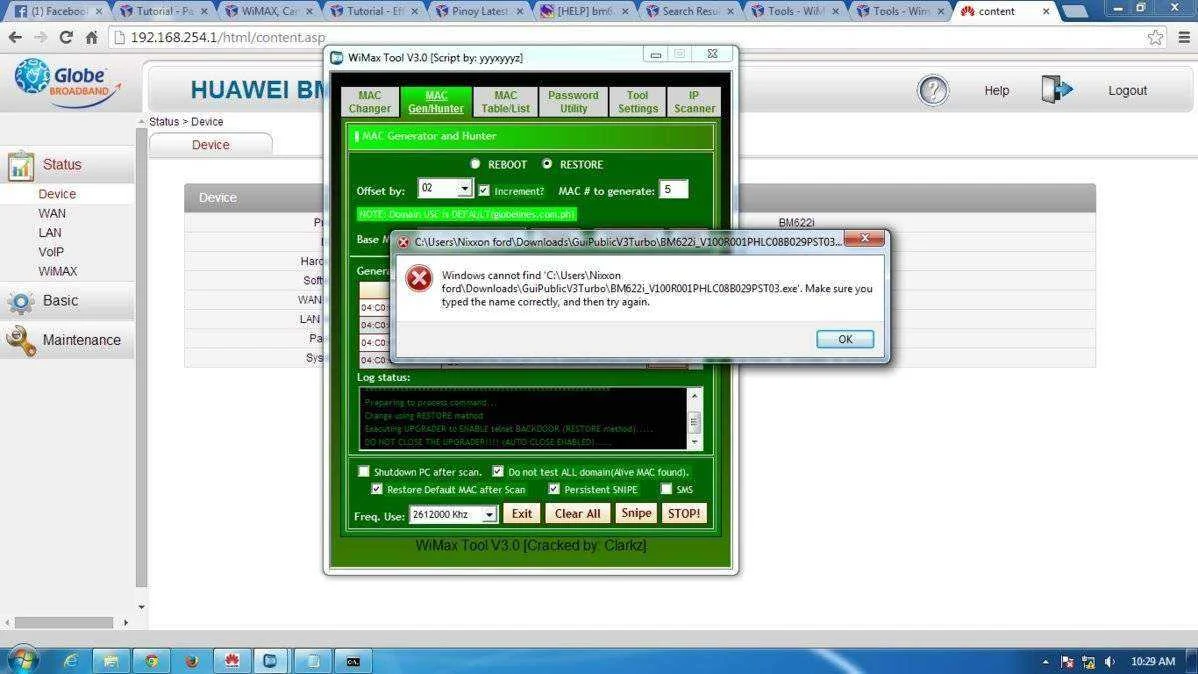The width and height of the screenshot is (1198, 674).
Task: Toggle Persistent SNIPE checkbox
Action: coord(554,489)
